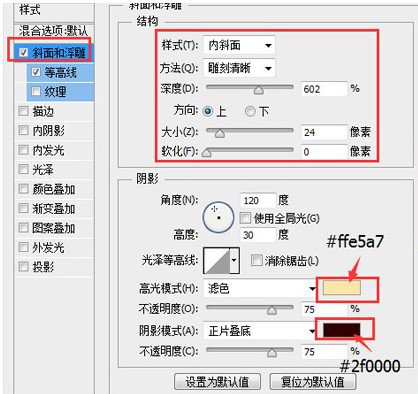Viewport: 418px width, 394px height.
Task: Click the 复位为默认值 button
Action: pos(313,382)
